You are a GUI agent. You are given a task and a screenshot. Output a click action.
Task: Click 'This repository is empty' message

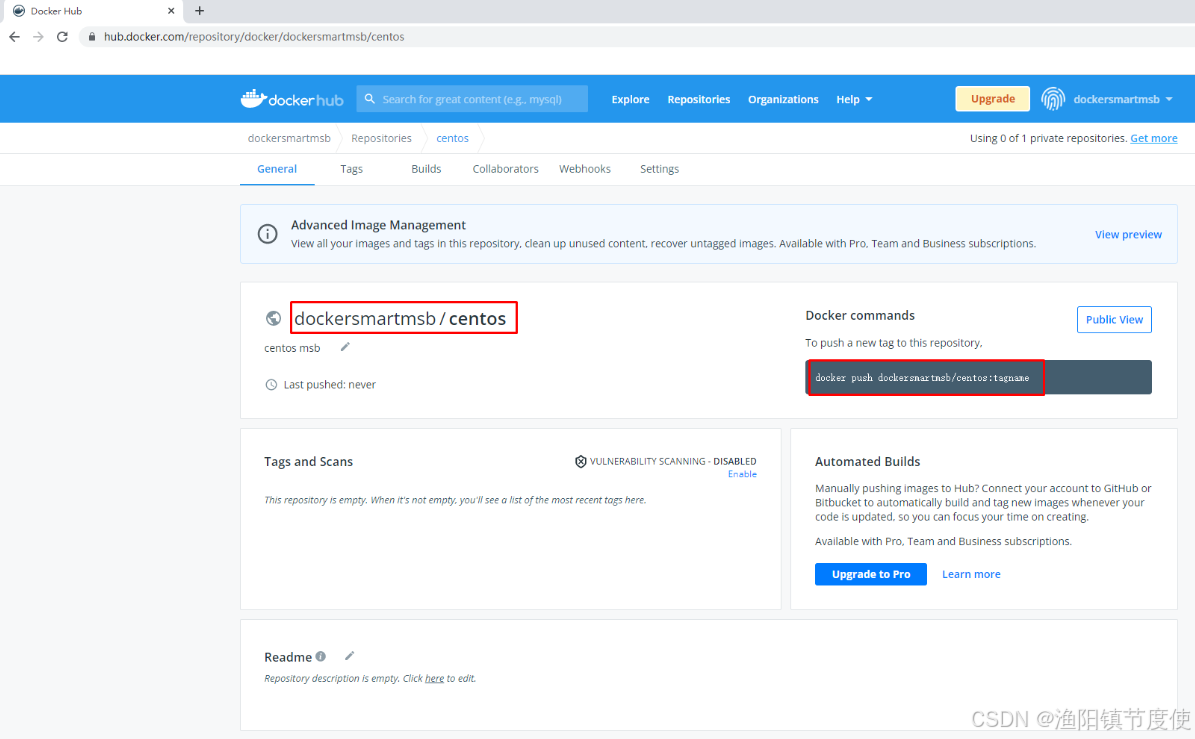pyautogui.click(x=455, y=500)
